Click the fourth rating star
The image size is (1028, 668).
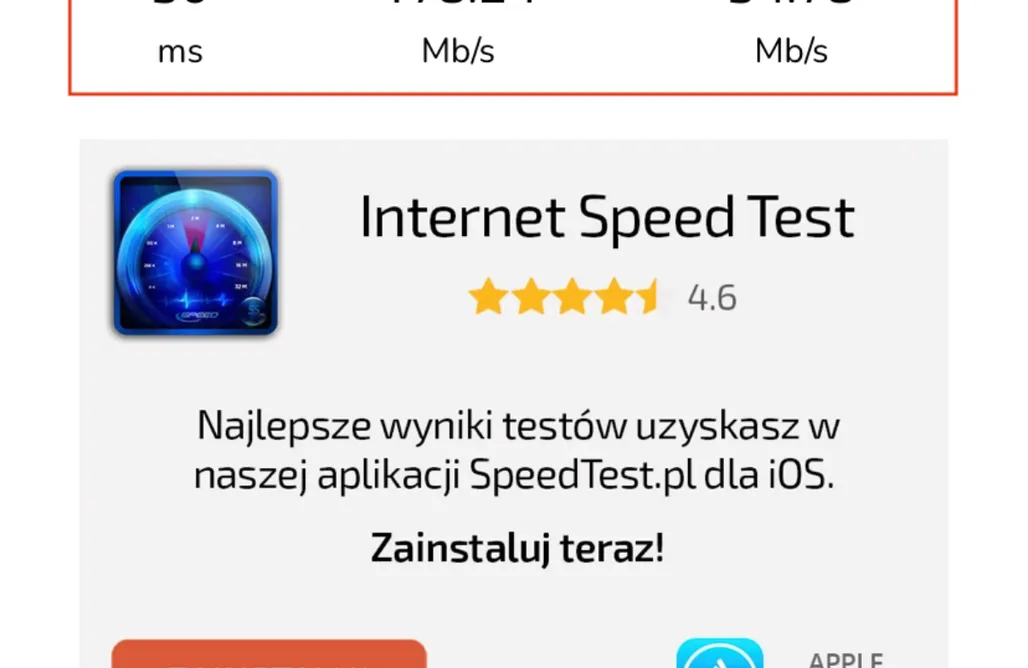click(614, 296)
